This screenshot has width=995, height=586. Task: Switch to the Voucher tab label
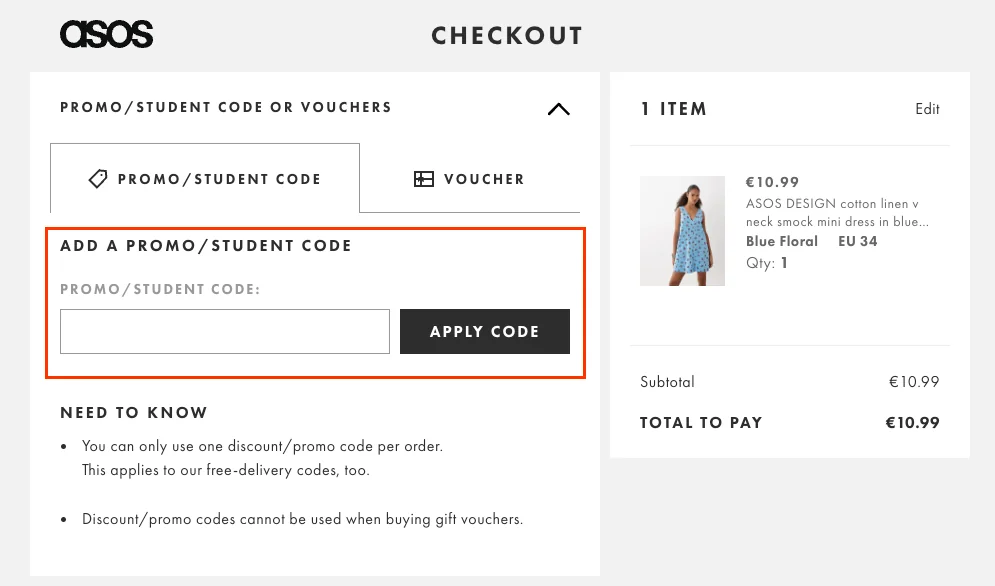(484, 180)
